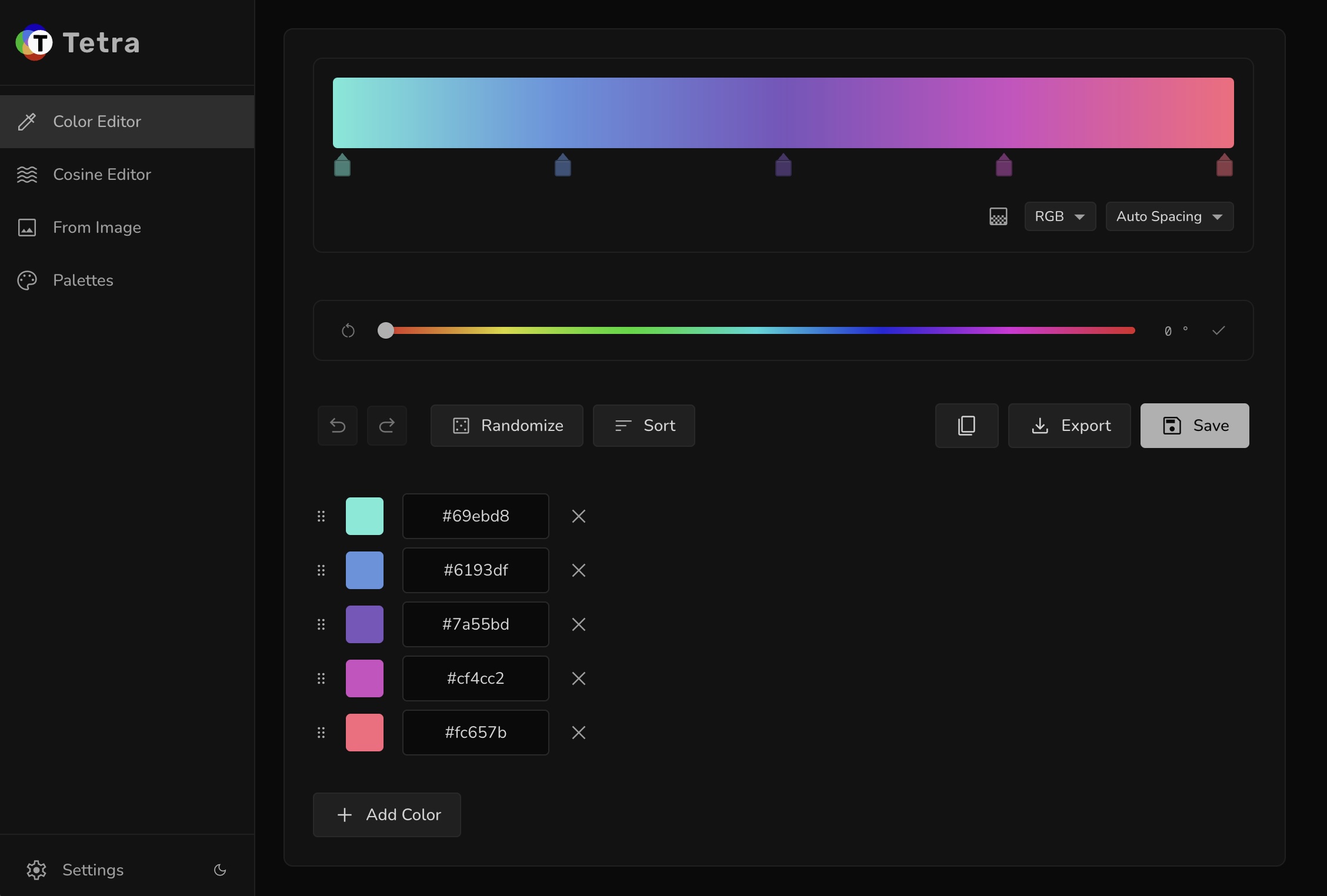The image size is (1327, 896).
Task: Reset hue rotation icon
Action: (348, 331)
